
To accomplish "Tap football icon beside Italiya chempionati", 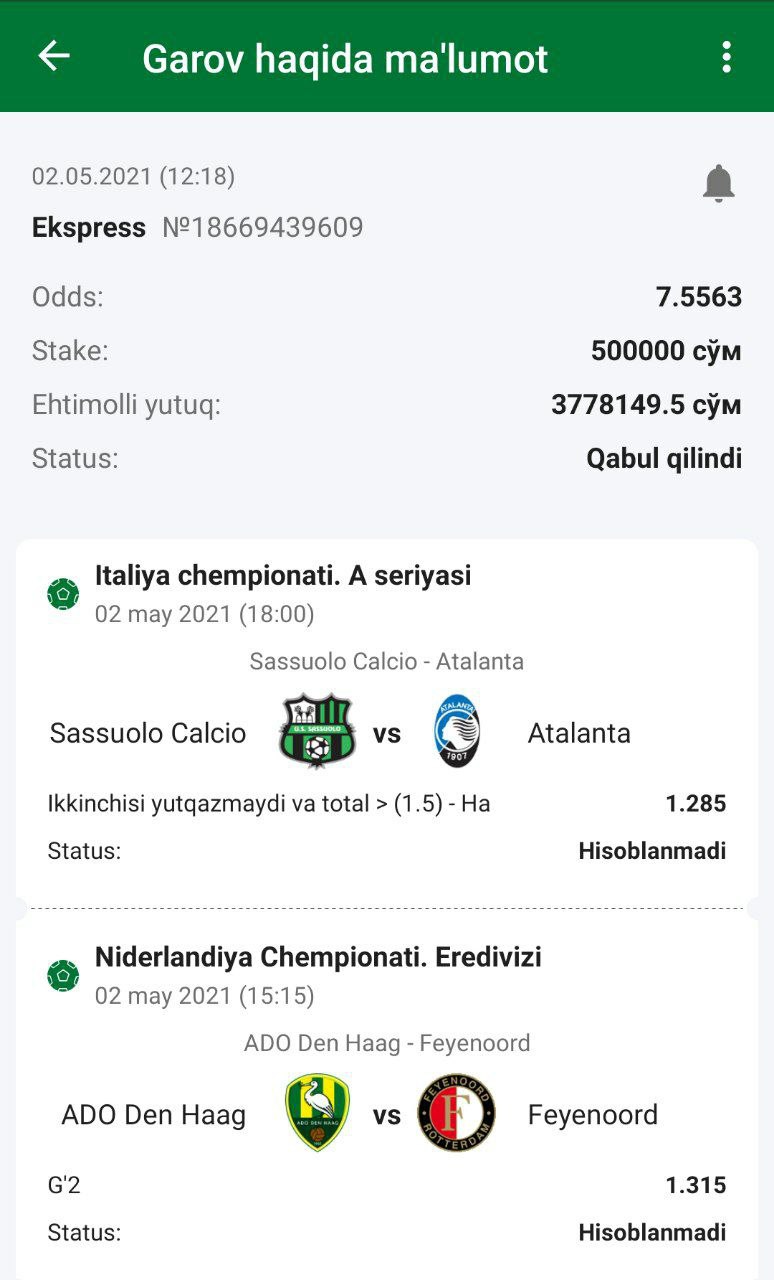I will (x=63, y=594).
